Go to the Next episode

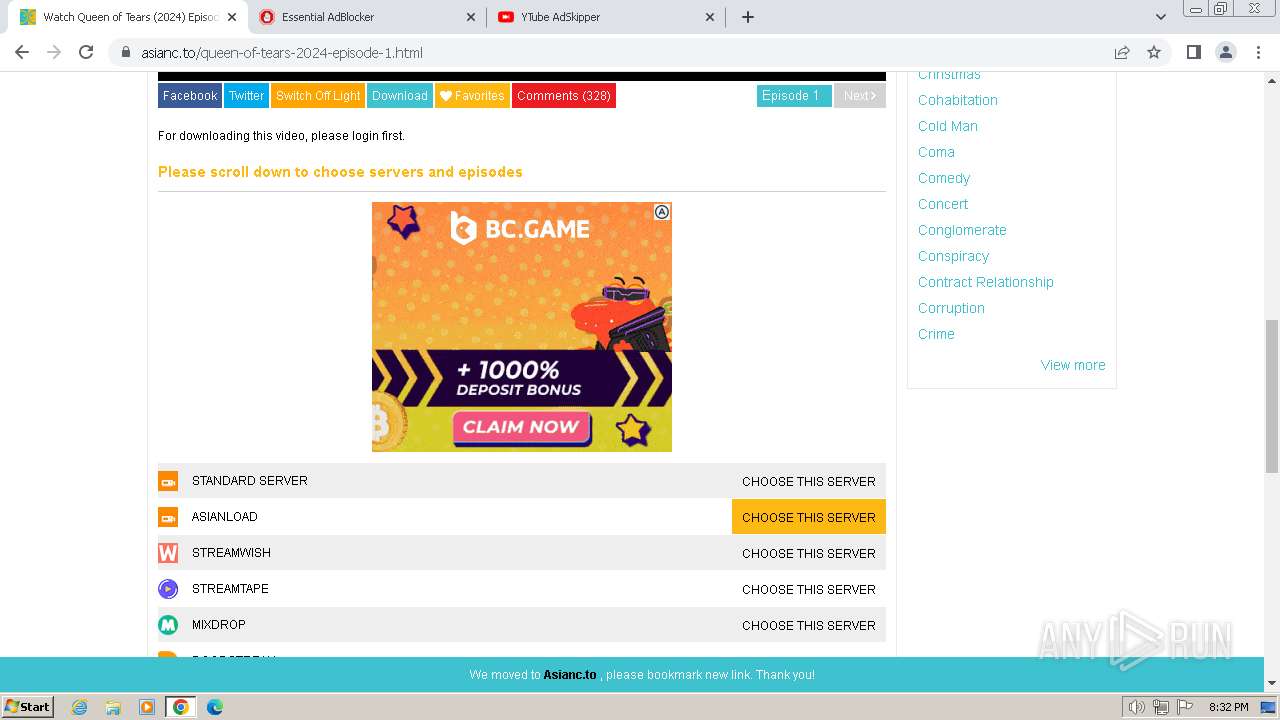pos(860,96)
